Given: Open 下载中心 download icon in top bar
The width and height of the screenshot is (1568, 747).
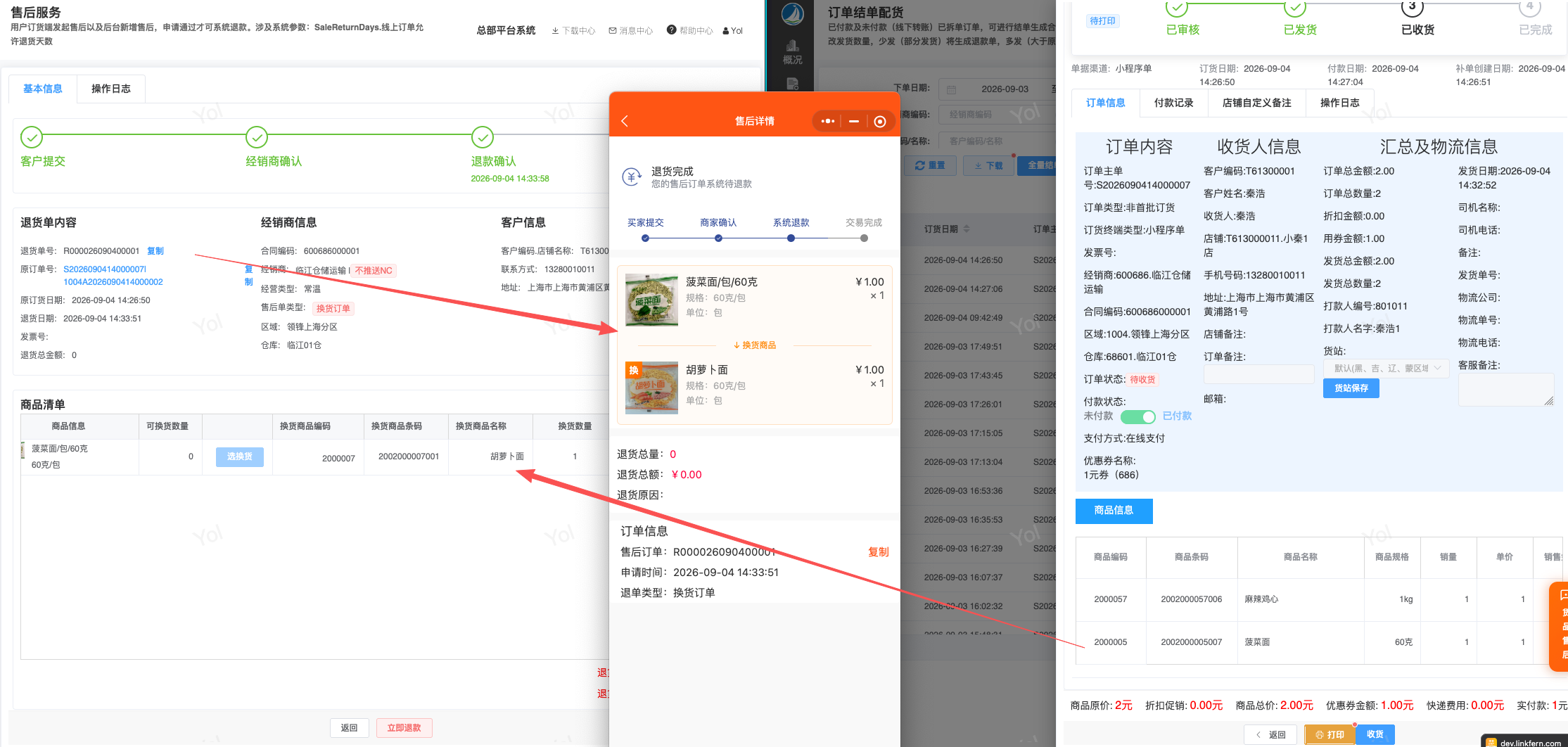Looking at the screenshot, I should pos(555,30).
